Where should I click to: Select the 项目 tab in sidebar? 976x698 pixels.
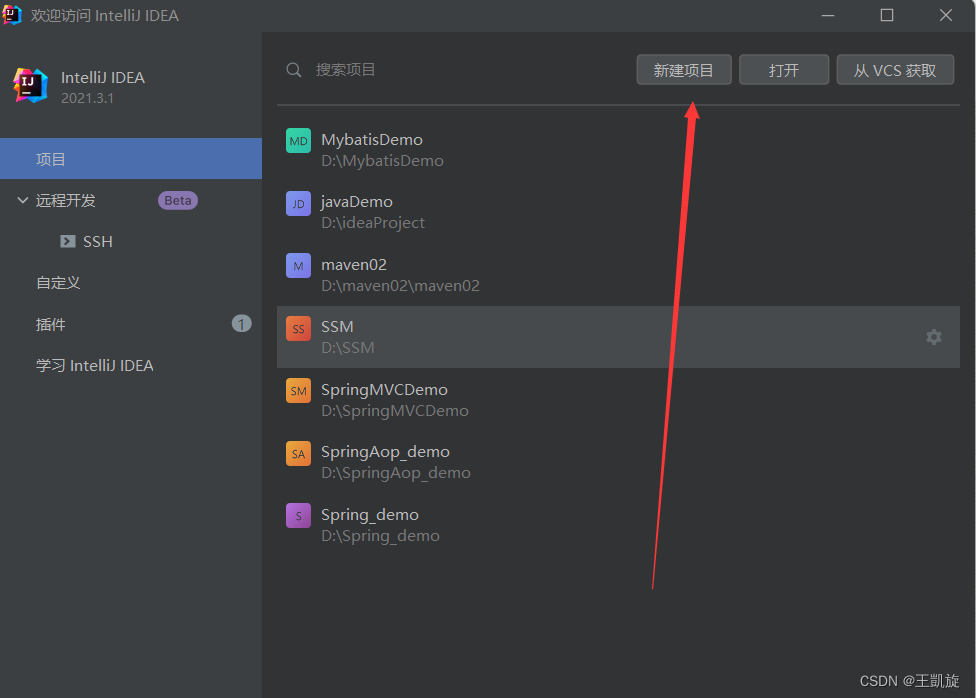(131, 159)
